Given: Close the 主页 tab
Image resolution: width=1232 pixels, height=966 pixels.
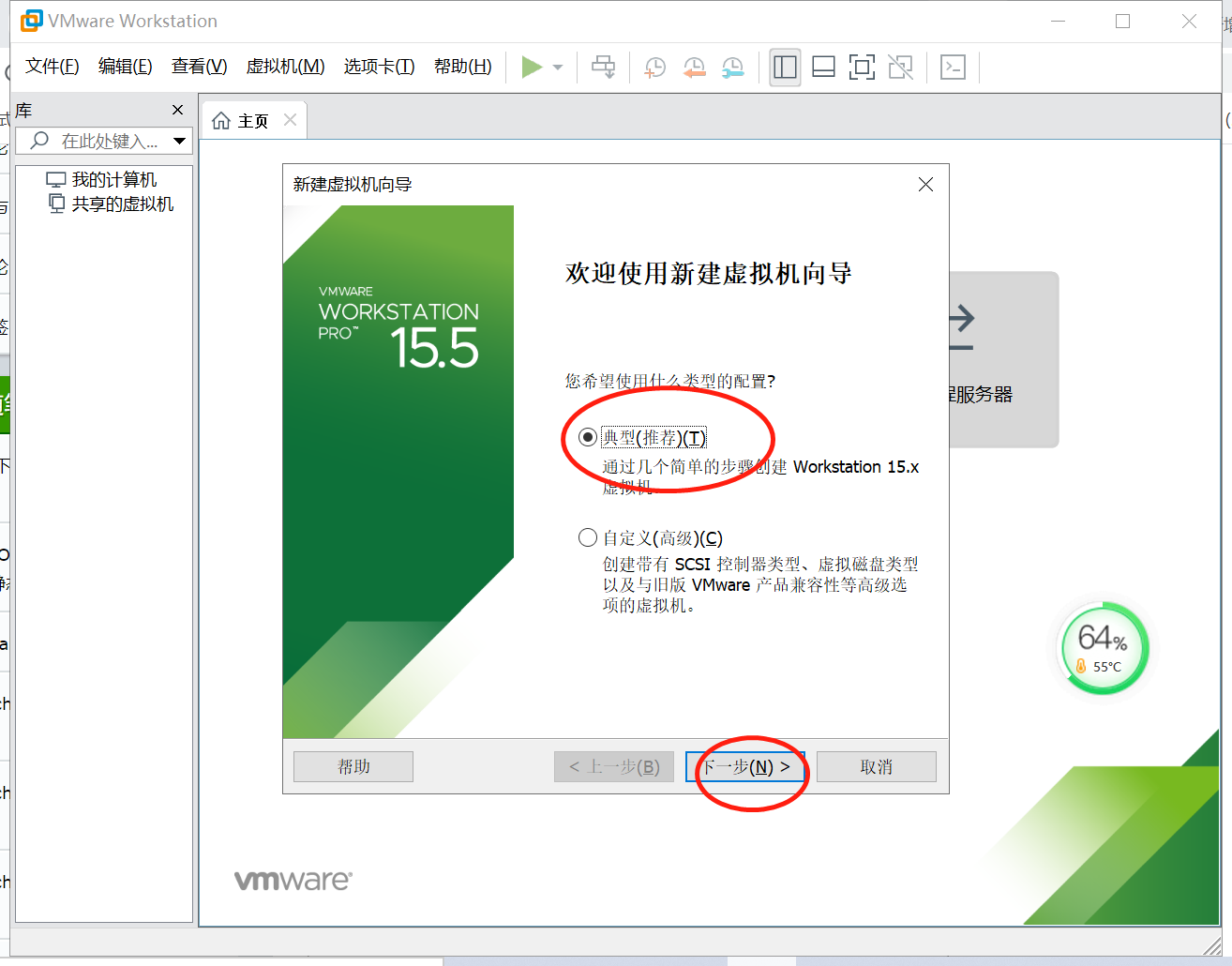Looking at the screenshot, I should tap(290, 120).
